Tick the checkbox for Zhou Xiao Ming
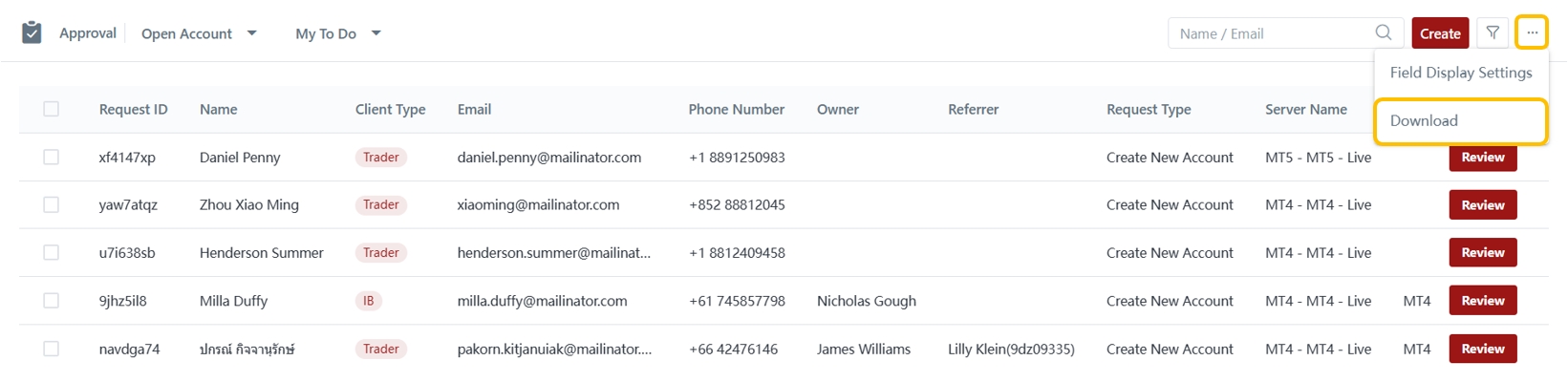The width and height of the screenshot is (1568, 382). (x=52, y=204)
